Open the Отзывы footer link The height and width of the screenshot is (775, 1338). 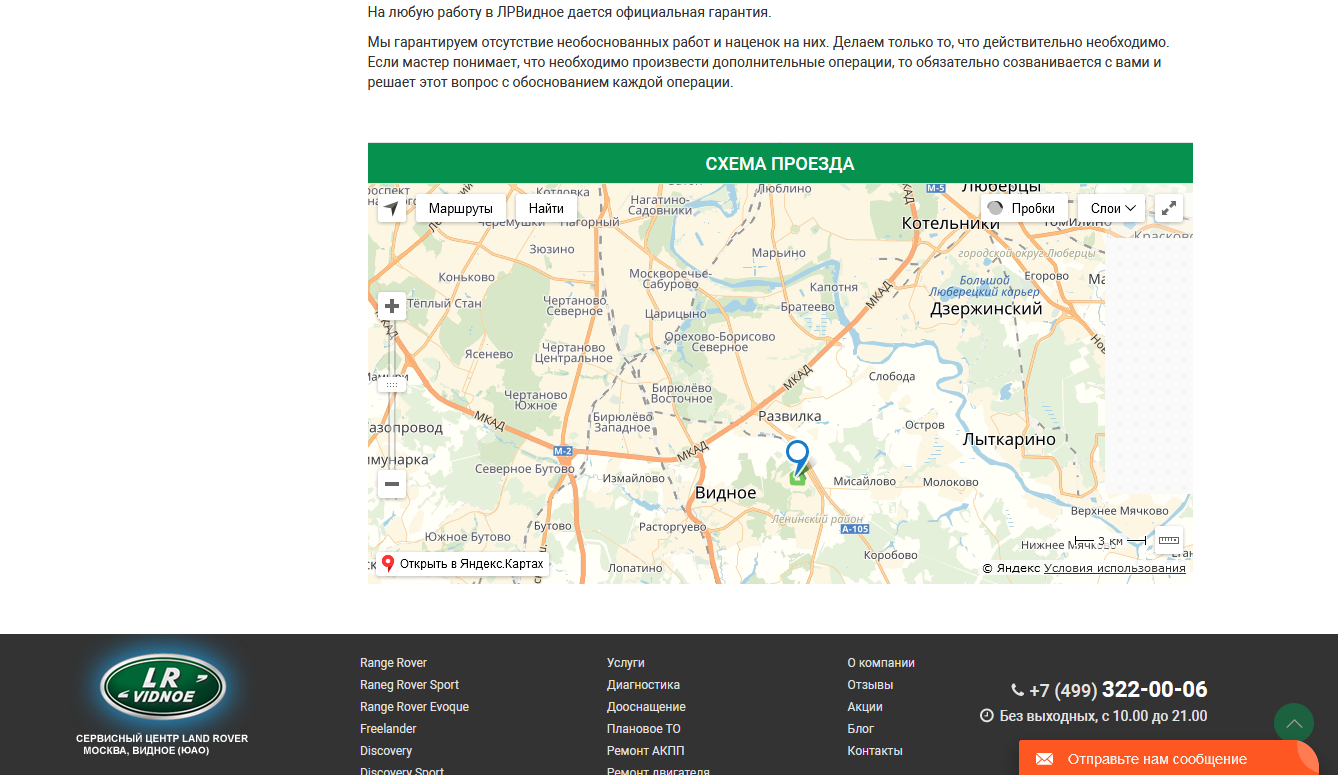tap(870, 685)
